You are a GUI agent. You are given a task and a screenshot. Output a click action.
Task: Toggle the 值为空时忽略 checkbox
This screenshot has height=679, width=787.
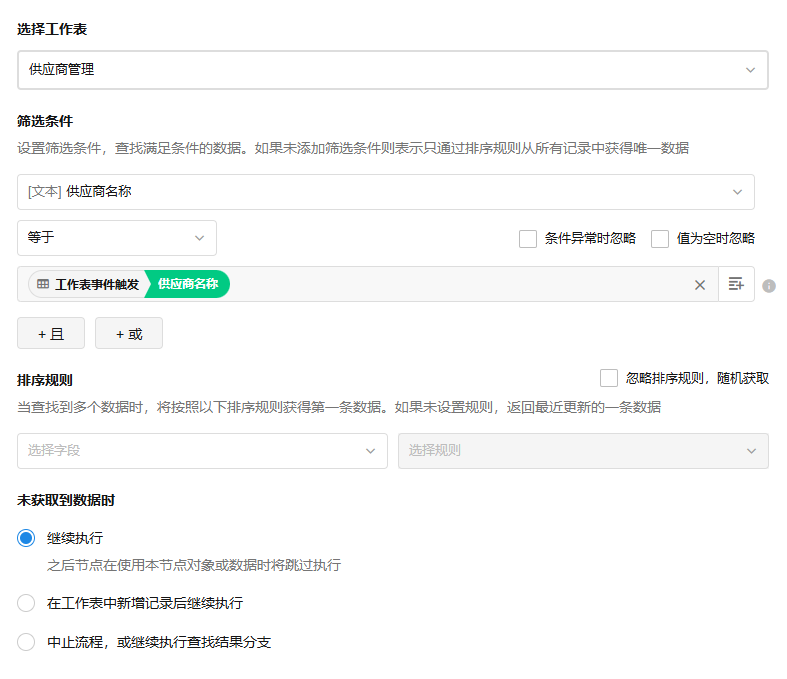click(x=660, y=239)
